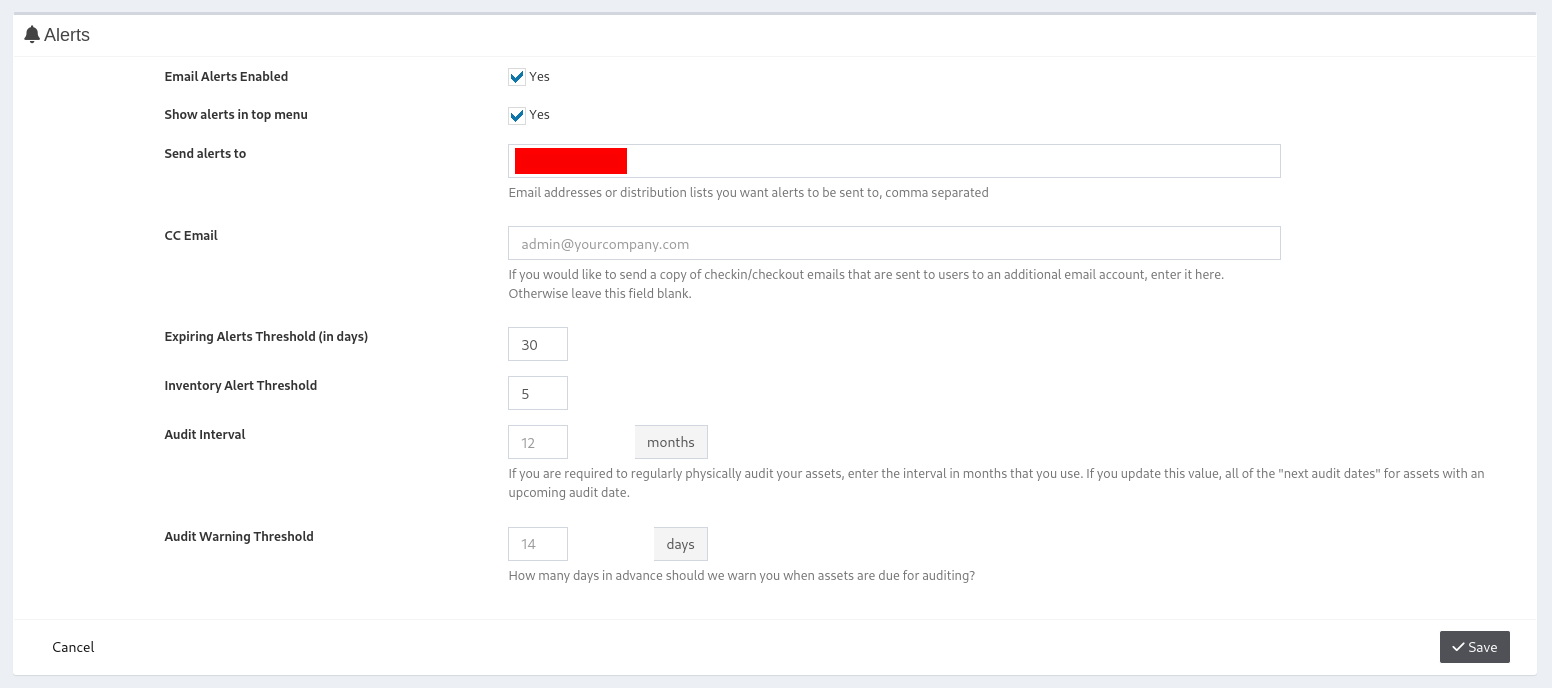Uncheck Show alerts in top menu
This screenshot has height=688, width=1552.
click(517, 115)
